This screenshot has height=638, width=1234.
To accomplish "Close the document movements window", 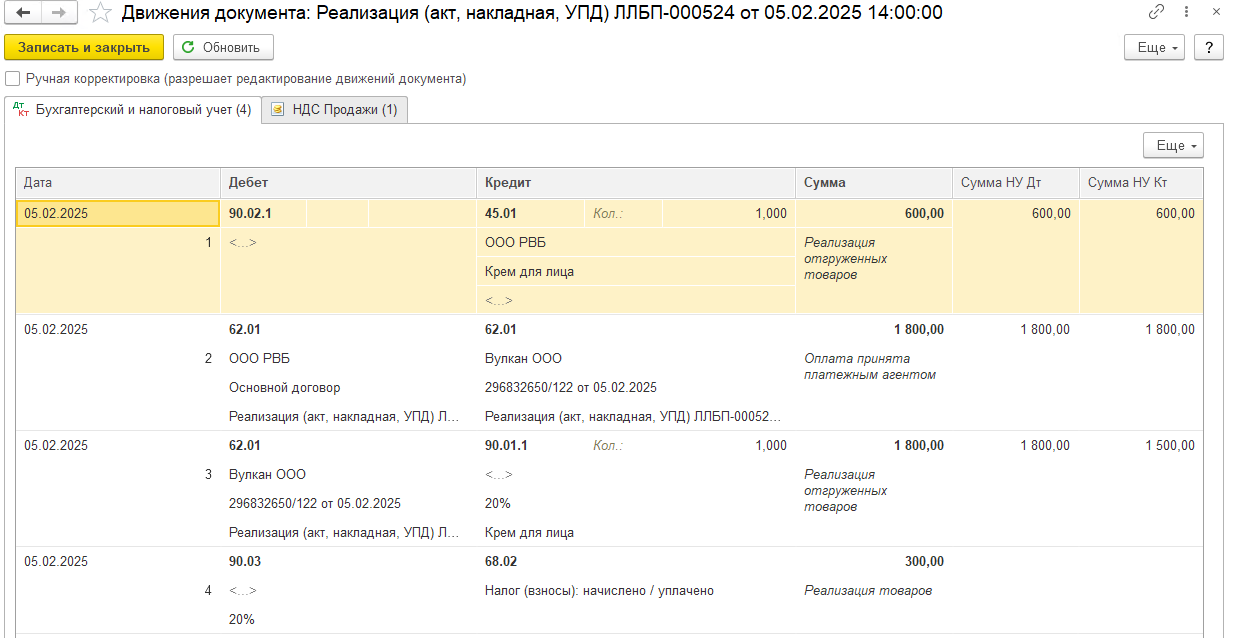I will click(x=1215, y=13).
